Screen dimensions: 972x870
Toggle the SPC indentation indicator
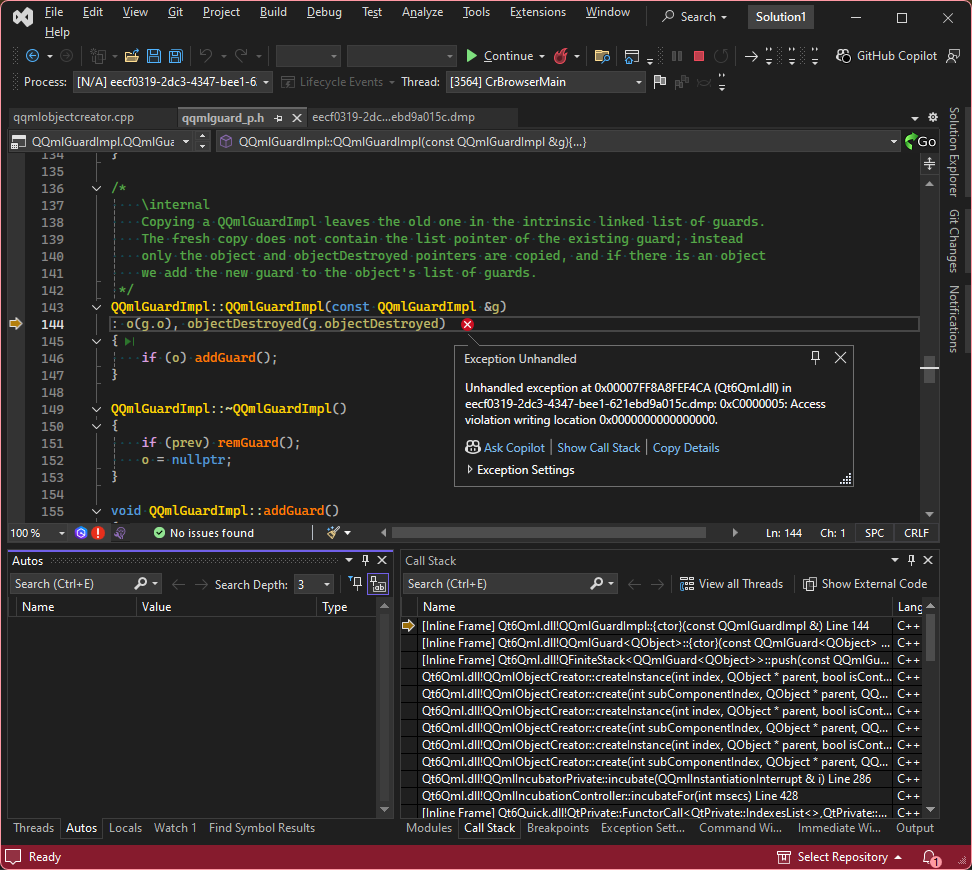(x=874, y=533)
